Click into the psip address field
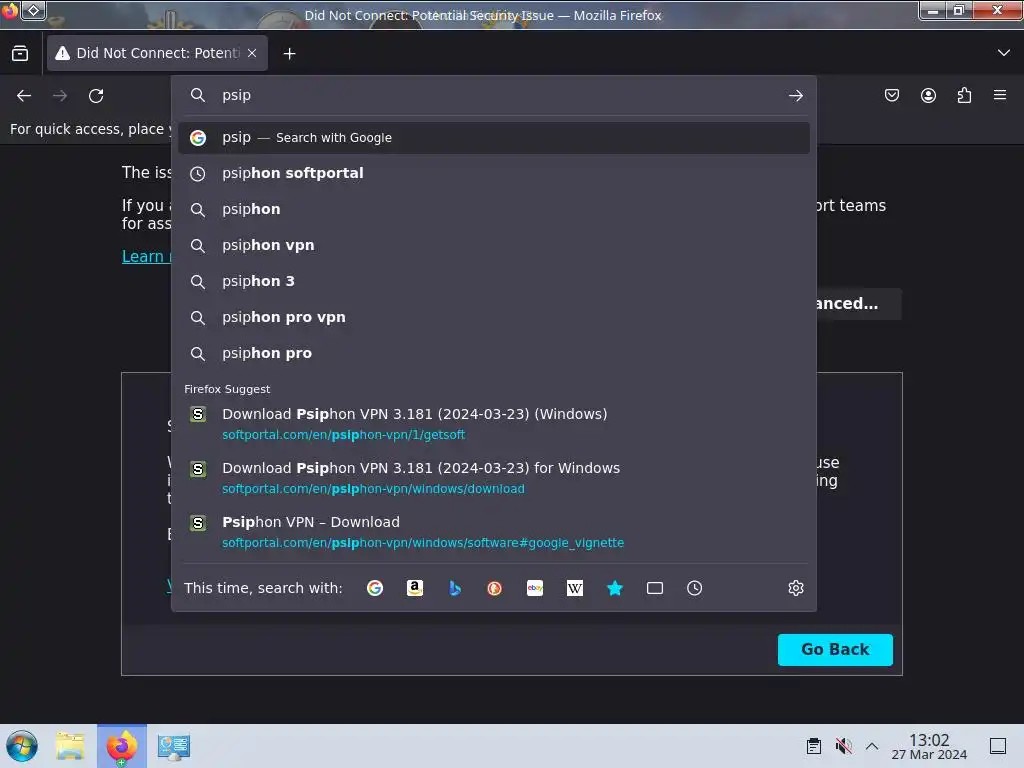Viewport: 1024px width, 768px height. (496, 95)
